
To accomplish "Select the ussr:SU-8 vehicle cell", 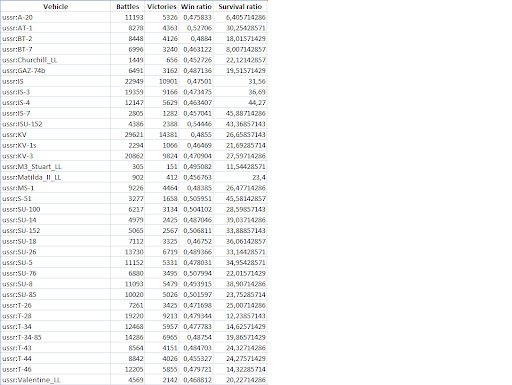I will (x=55, y=284).
